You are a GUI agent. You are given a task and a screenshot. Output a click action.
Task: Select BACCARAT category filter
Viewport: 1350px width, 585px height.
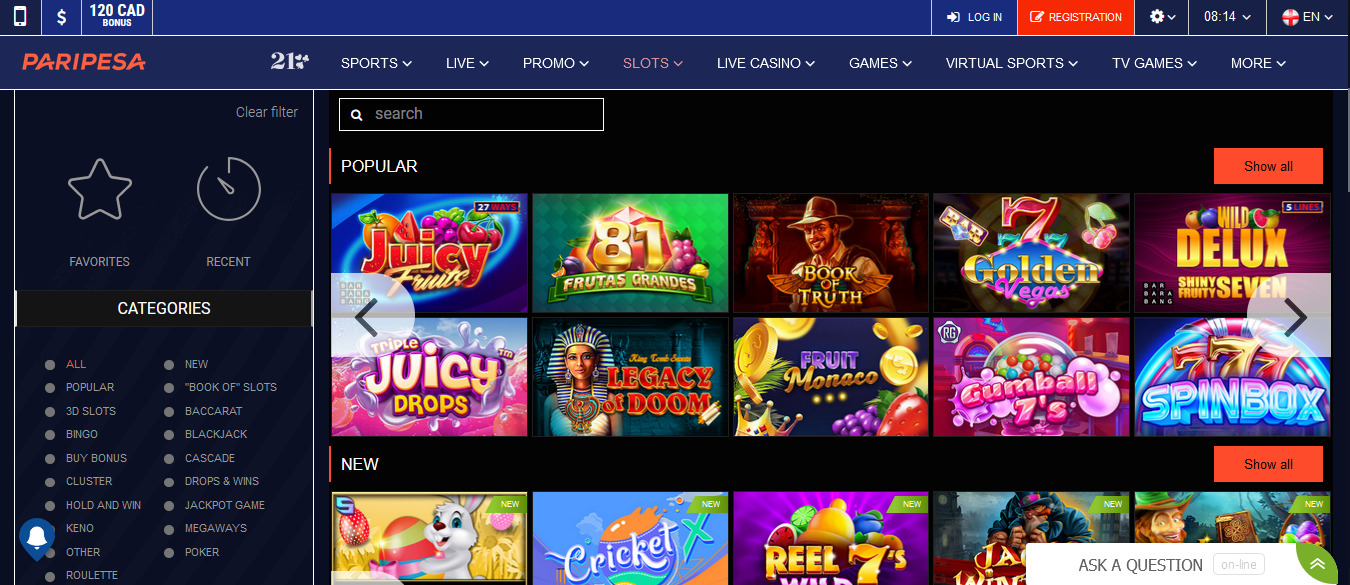(x=214, y=411)
